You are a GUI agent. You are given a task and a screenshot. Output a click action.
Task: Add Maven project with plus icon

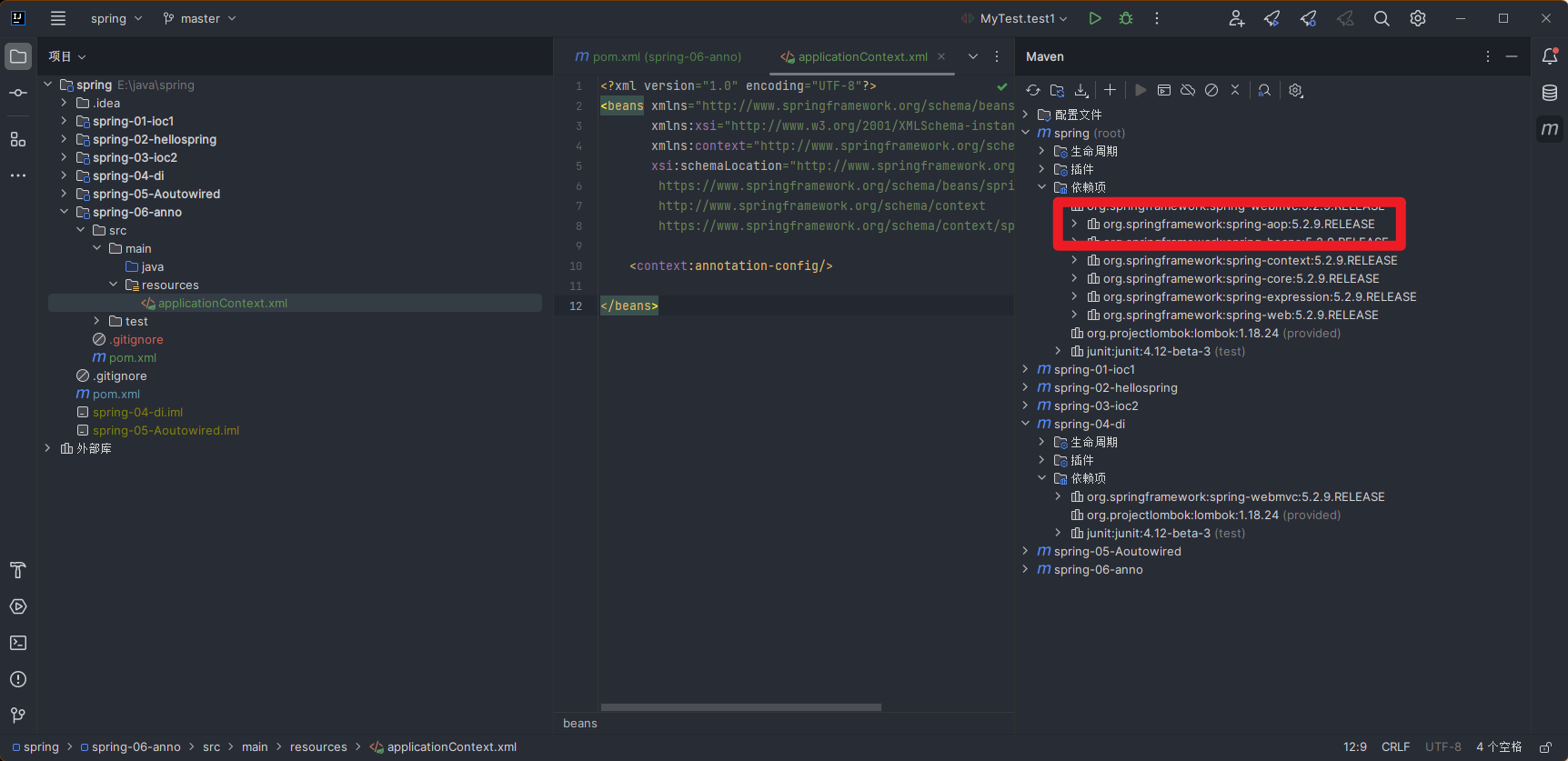click(x=1110, y=90)
